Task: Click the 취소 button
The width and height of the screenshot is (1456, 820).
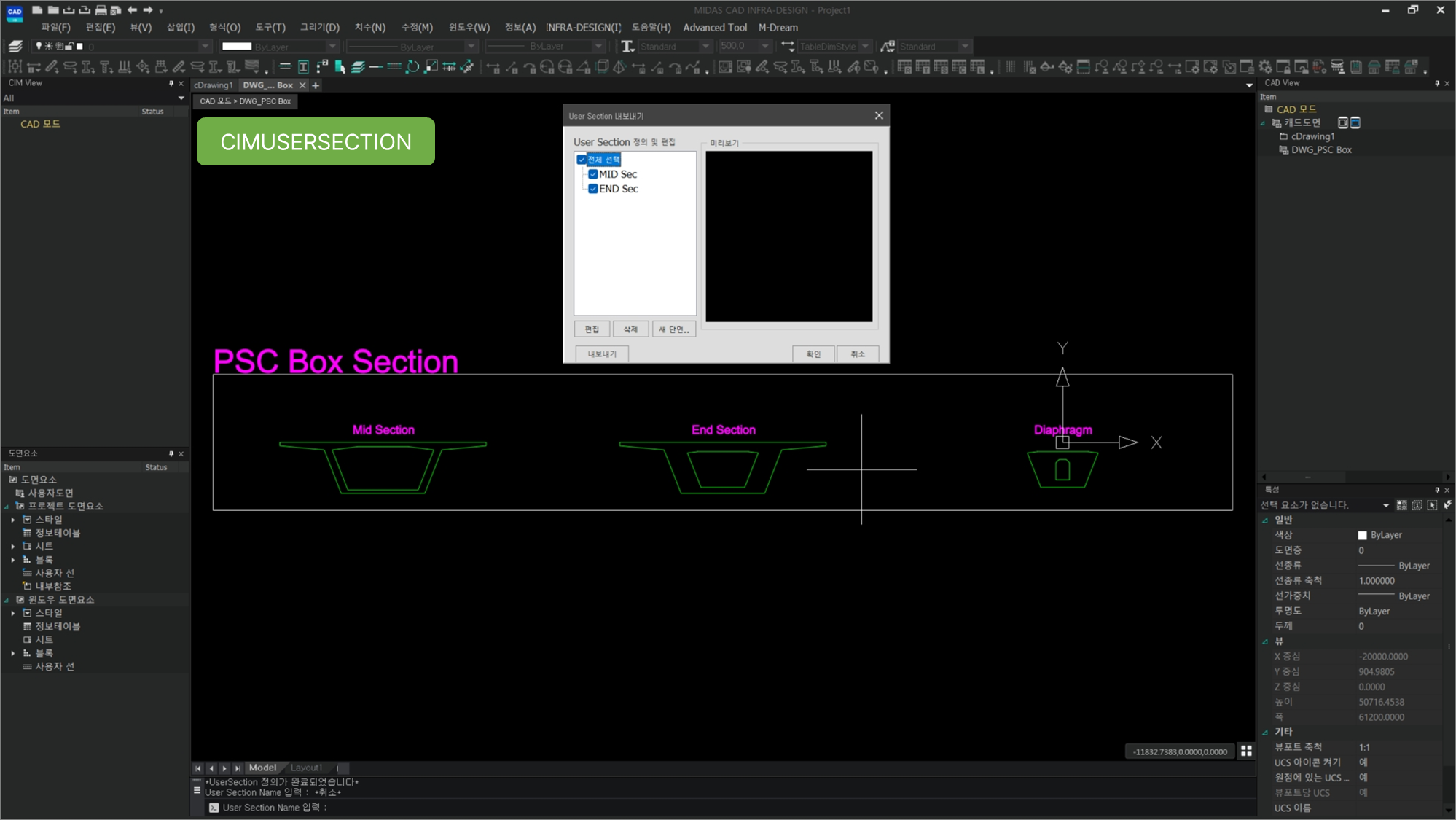Action: click(x=858, y=354)
